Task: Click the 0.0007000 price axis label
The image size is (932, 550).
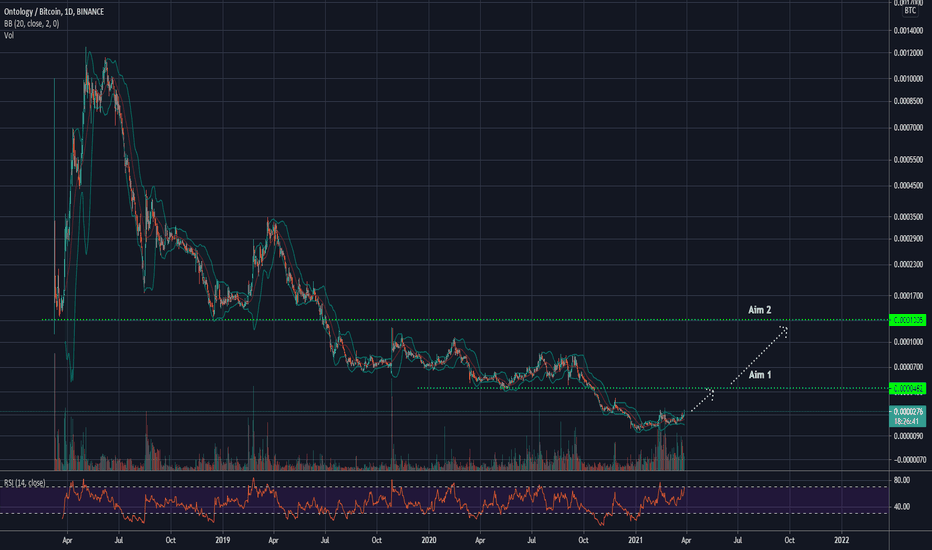Action: click(908, 128)
